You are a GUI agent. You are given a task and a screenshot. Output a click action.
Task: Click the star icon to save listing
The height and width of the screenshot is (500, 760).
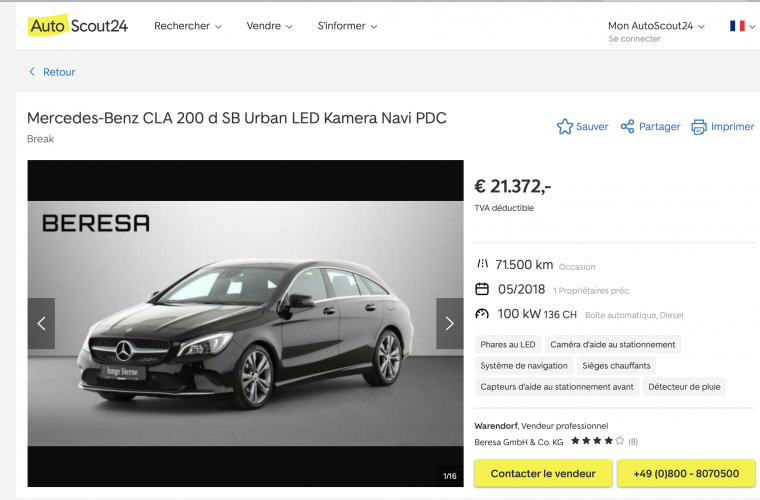[565, 126]
